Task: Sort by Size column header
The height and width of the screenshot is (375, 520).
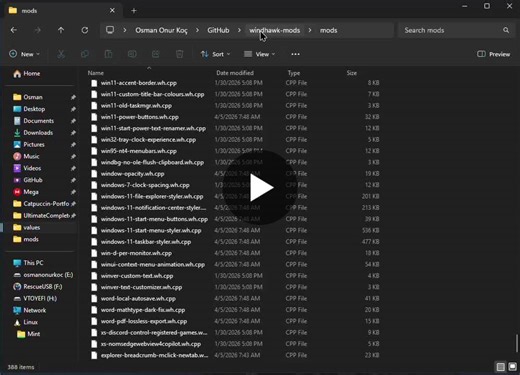Action: click(352, 73)
